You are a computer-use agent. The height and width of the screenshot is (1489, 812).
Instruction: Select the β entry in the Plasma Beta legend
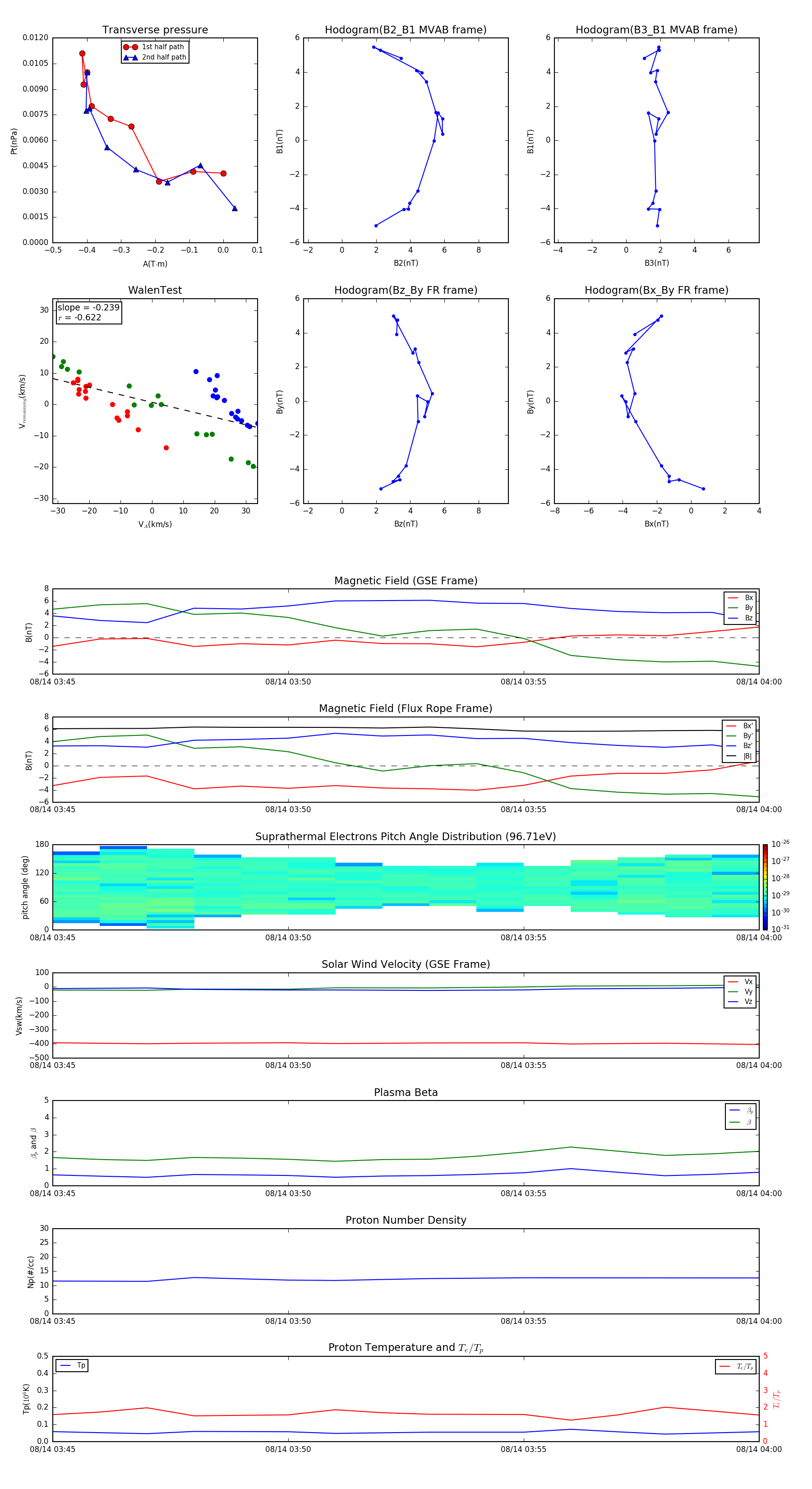coord(741,1123)
